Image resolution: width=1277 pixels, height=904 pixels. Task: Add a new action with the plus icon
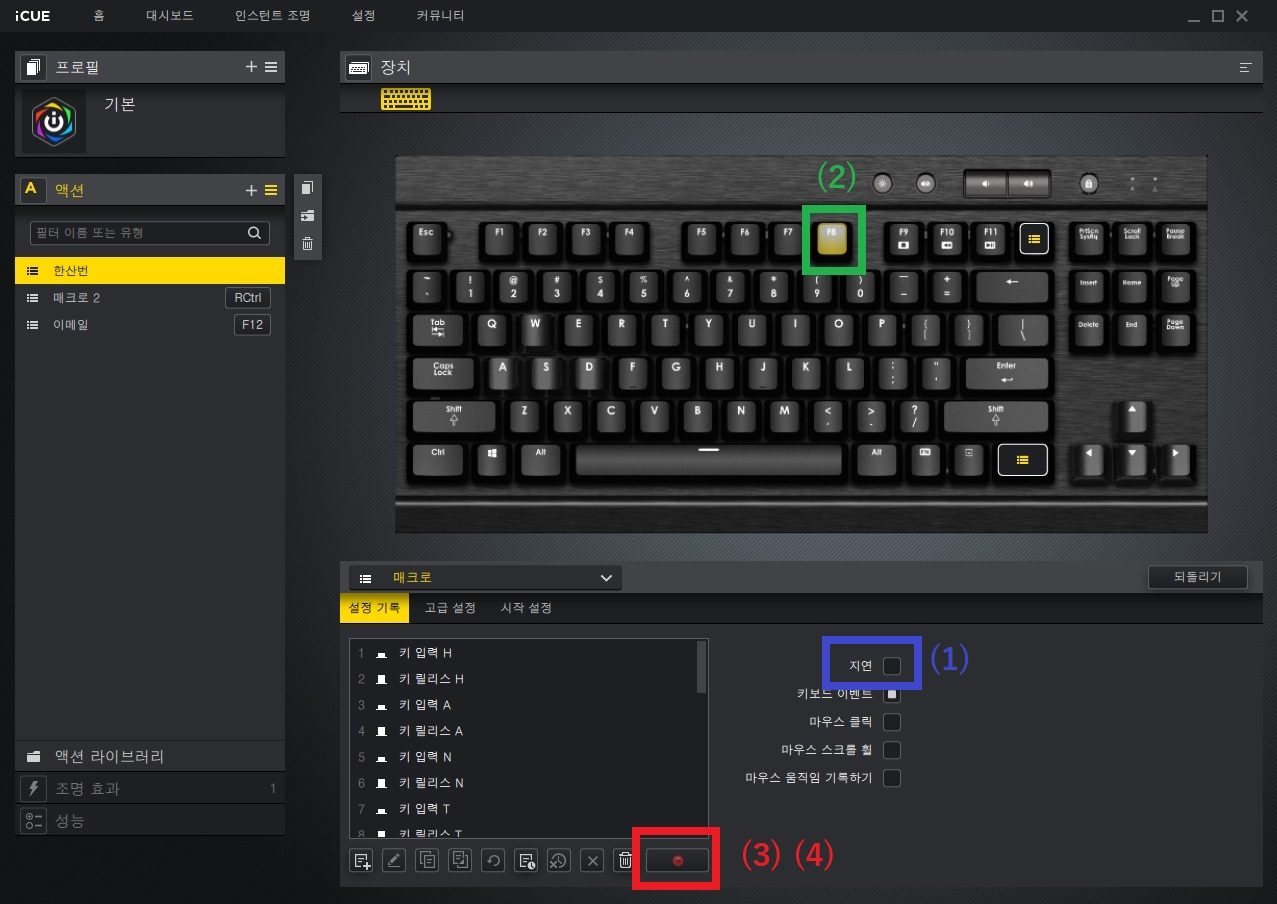(x=251, y=190)
